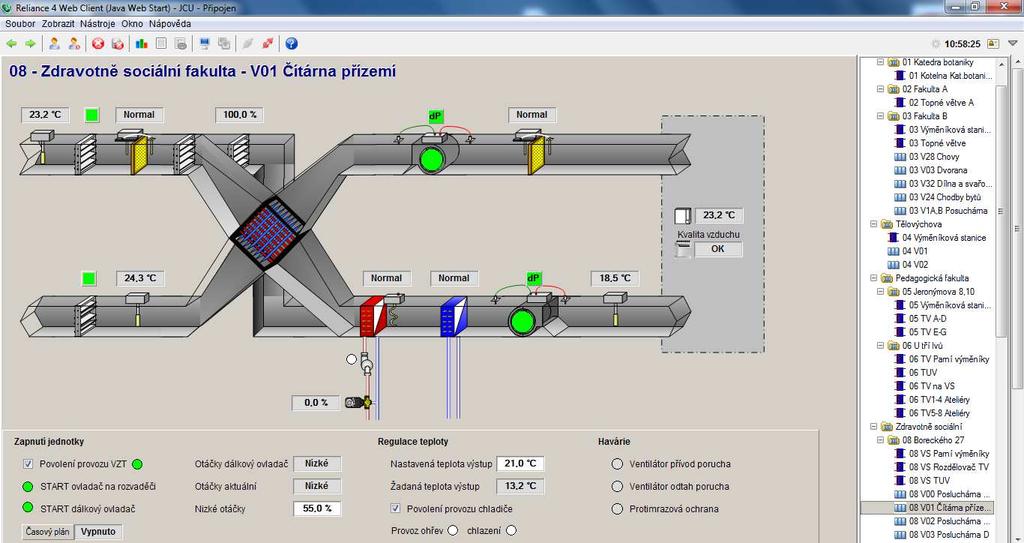Collapse the Zdravotně sociální node

pyautogui.click(x=873, y=427)
